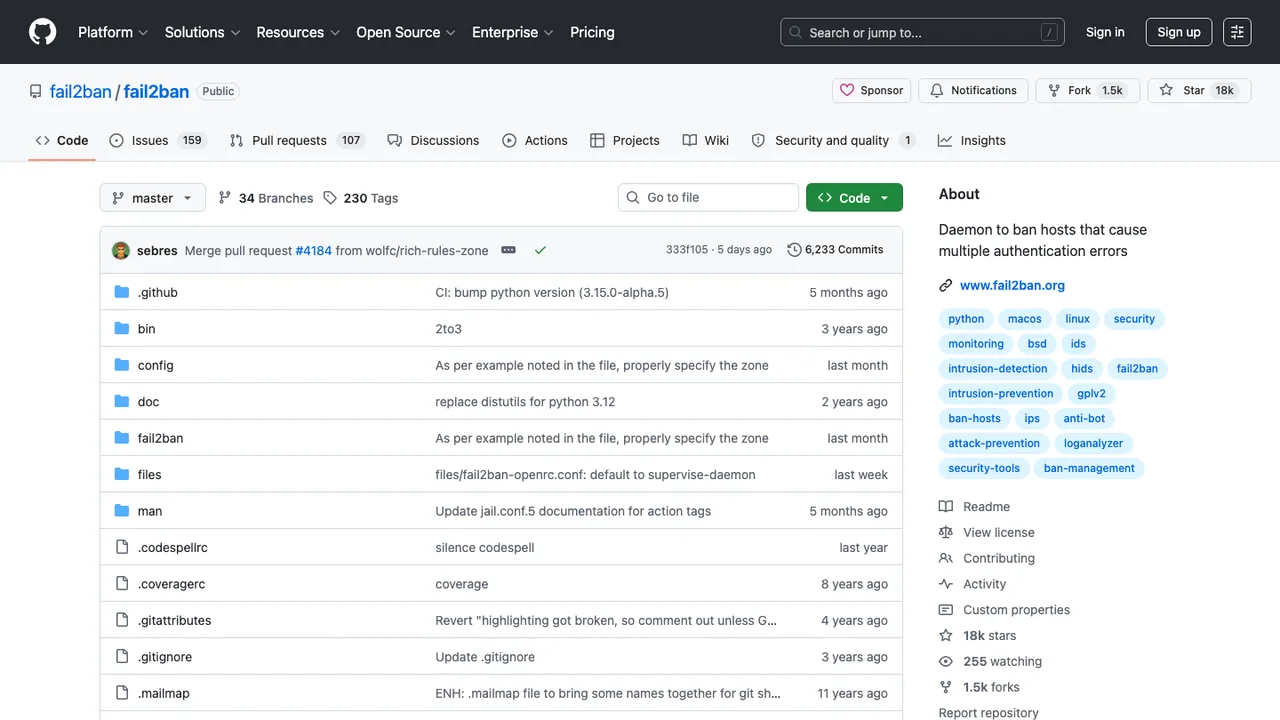The height and width of the screenshot is (720, 1280).
Task: Click the Readme book icon
Action: point(946,507)
